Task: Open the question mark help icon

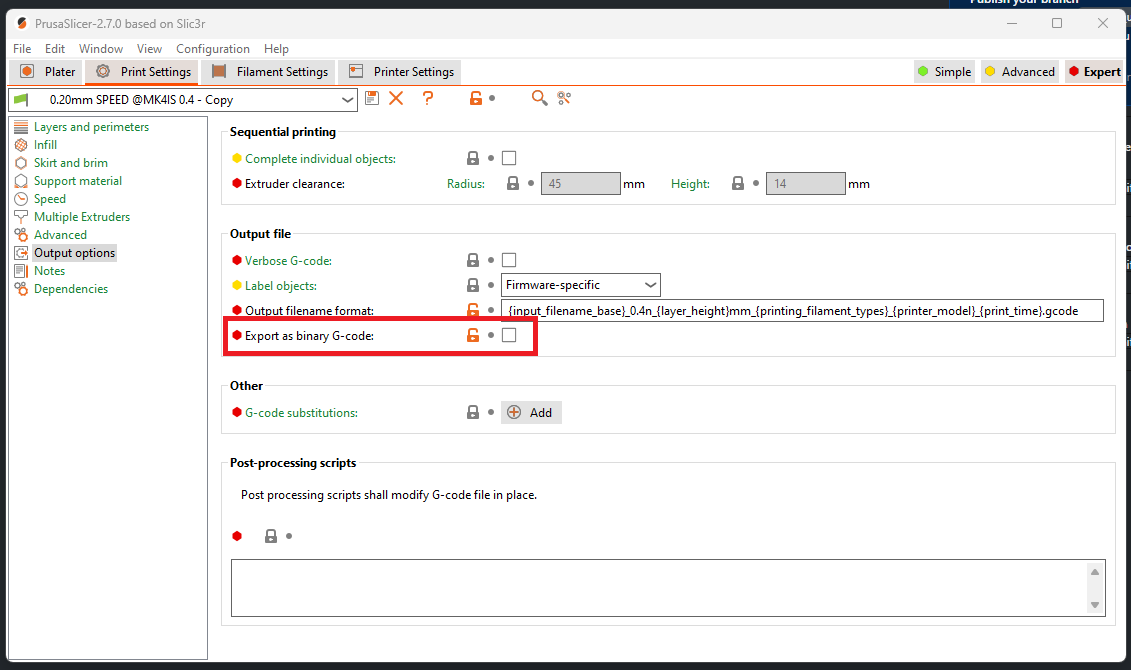Action: click(x=428, y=98)
